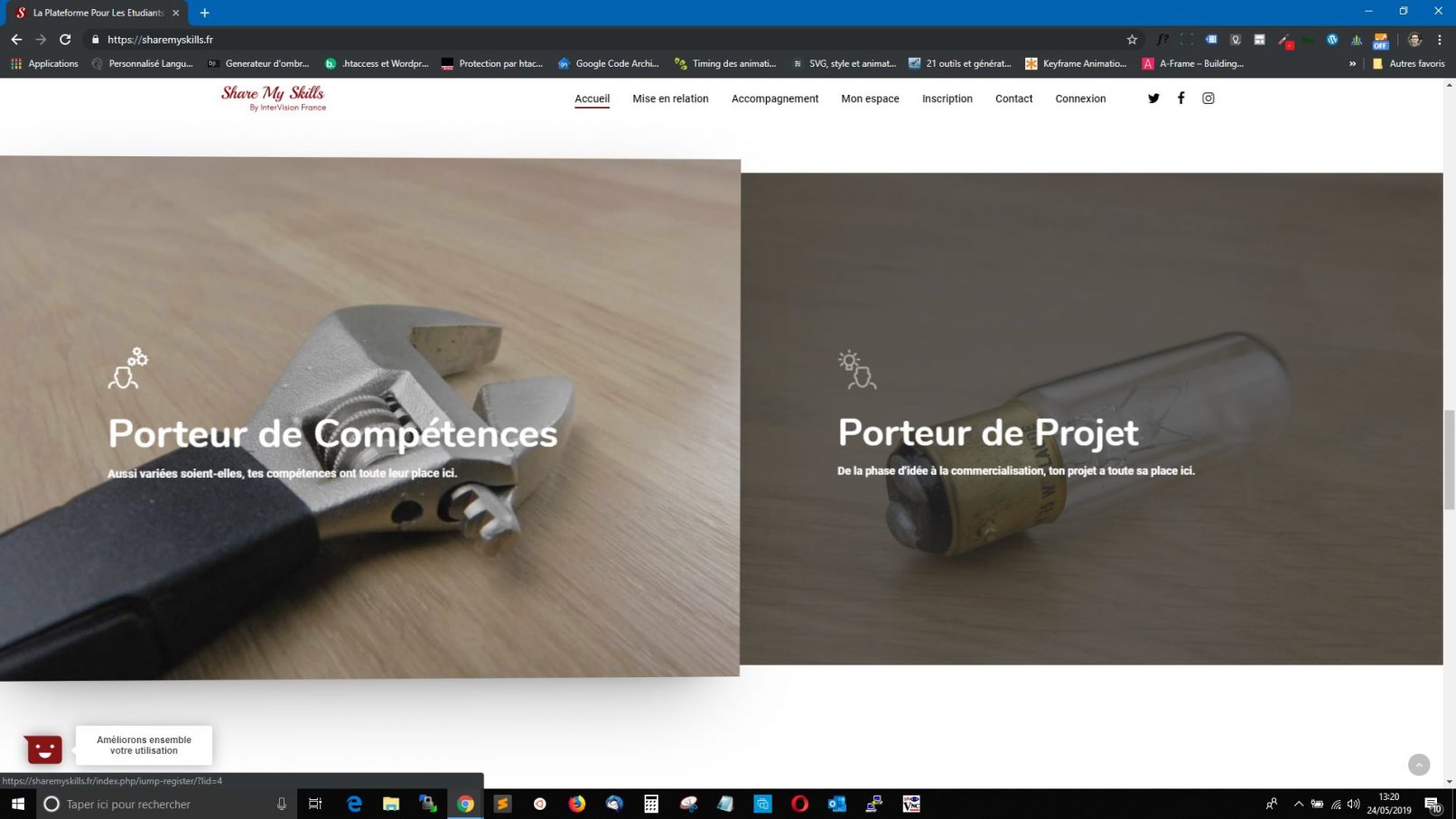The width and height of the screenshot is (1456, 819).
Task: Show hidden system tray icons
Action: 1298,804
